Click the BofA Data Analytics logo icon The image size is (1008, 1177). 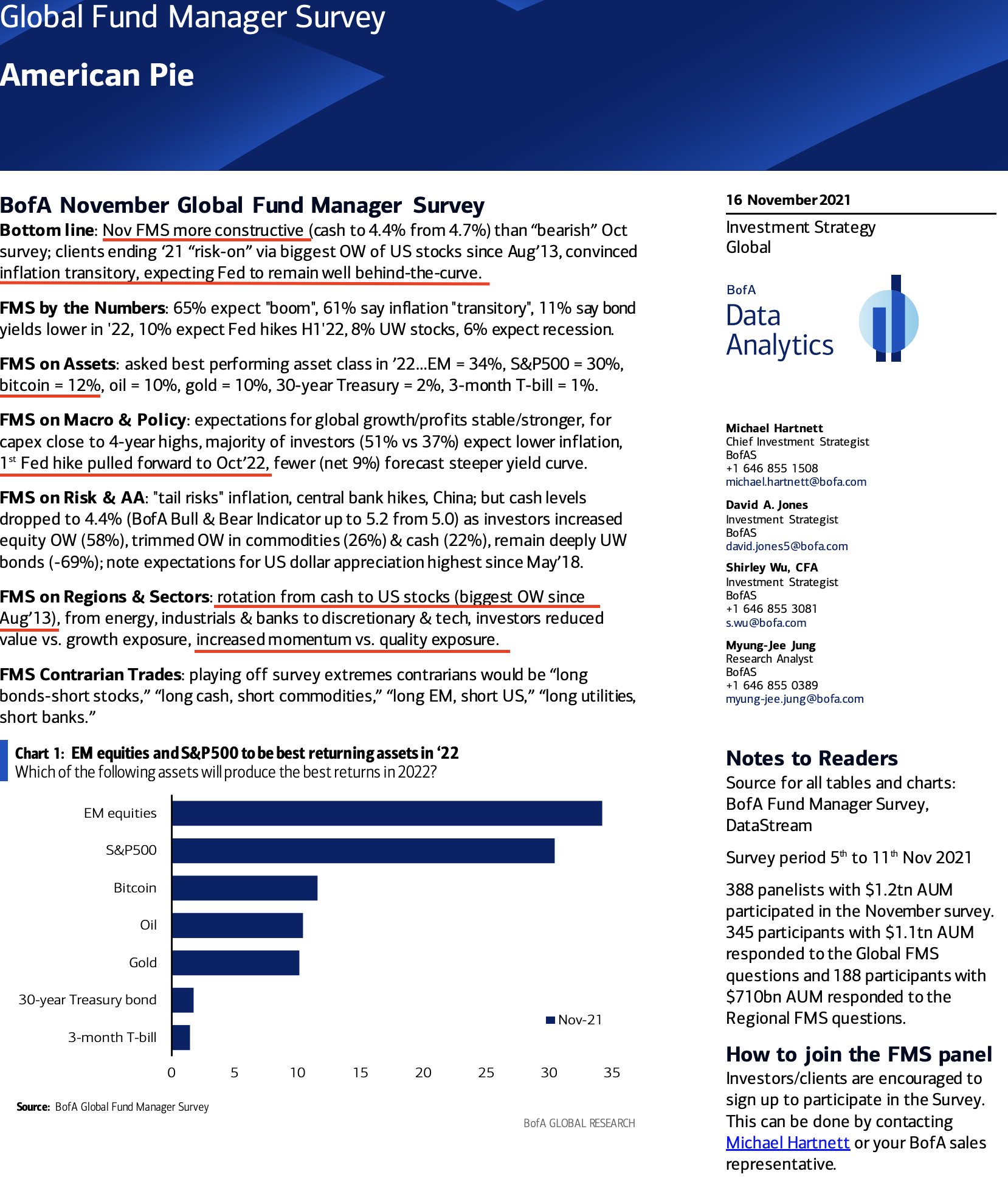(888, 319)
